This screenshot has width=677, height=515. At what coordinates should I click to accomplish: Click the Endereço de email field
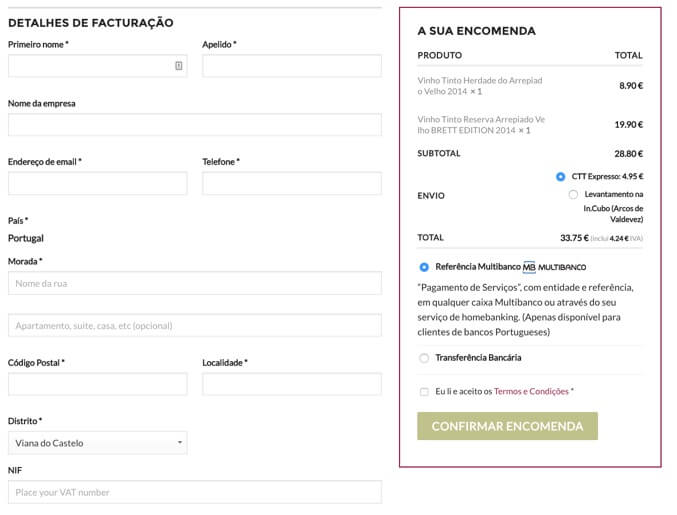[x=97, y=184]
